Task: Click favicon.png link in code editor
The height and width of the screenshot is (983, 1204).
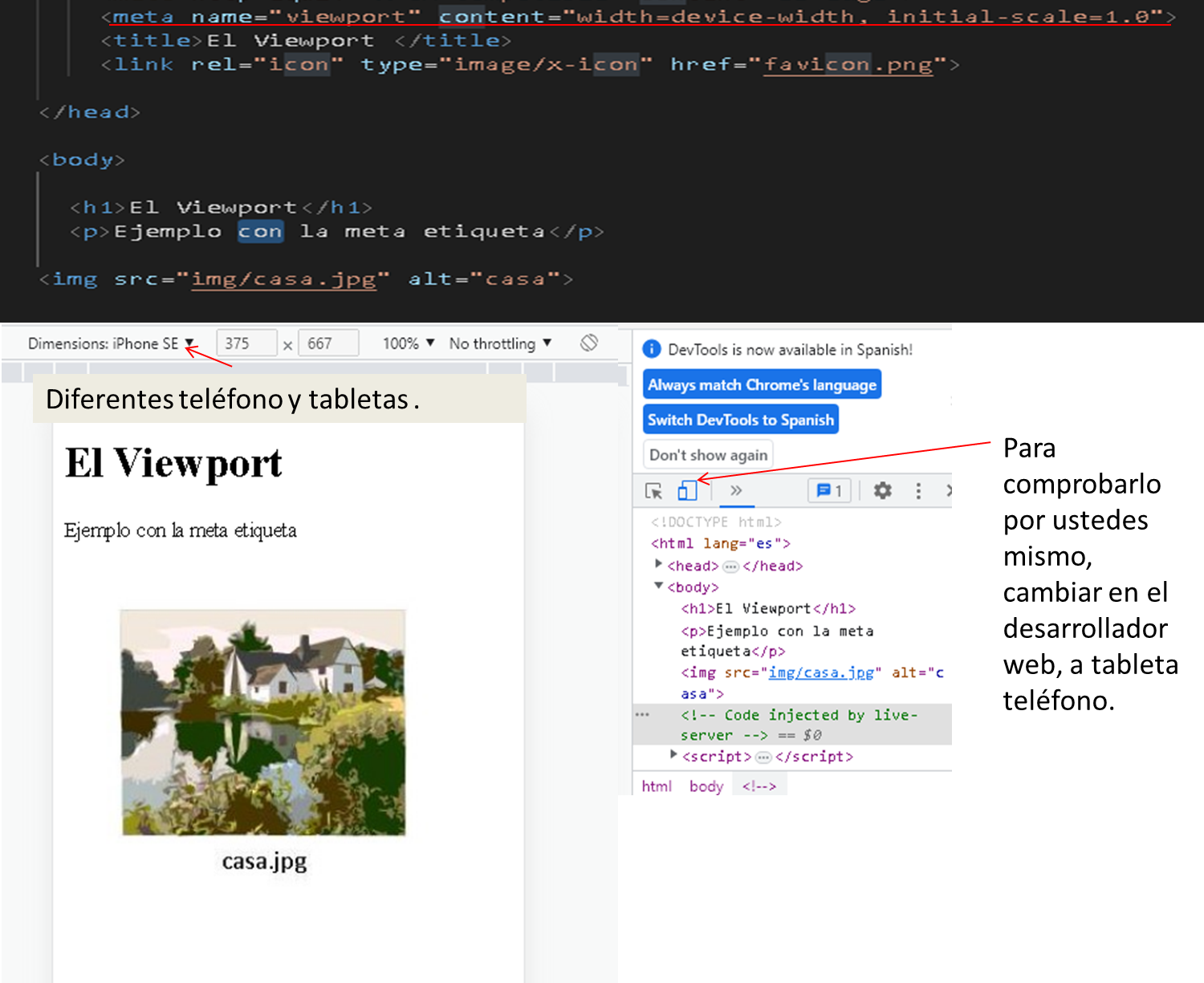Action: (848, 64)
